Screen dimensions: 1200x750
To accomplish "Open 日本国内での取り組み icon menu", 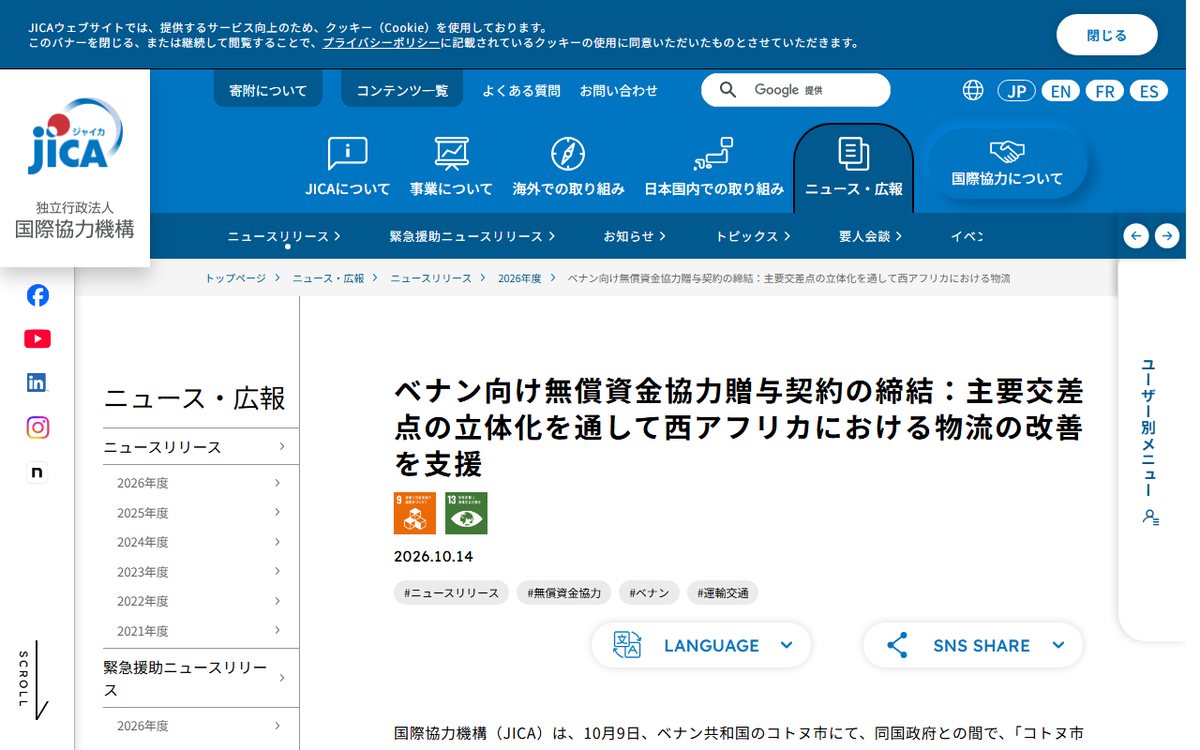I will pyautogui.click(x=714, y=166).
